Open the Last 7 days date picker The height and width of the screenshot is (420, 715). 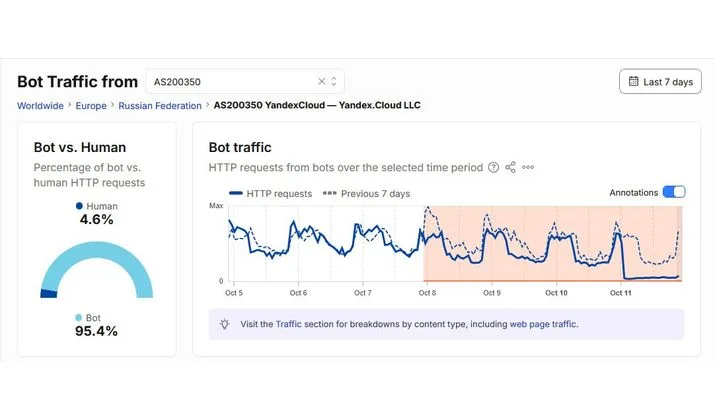pos(660,82)
